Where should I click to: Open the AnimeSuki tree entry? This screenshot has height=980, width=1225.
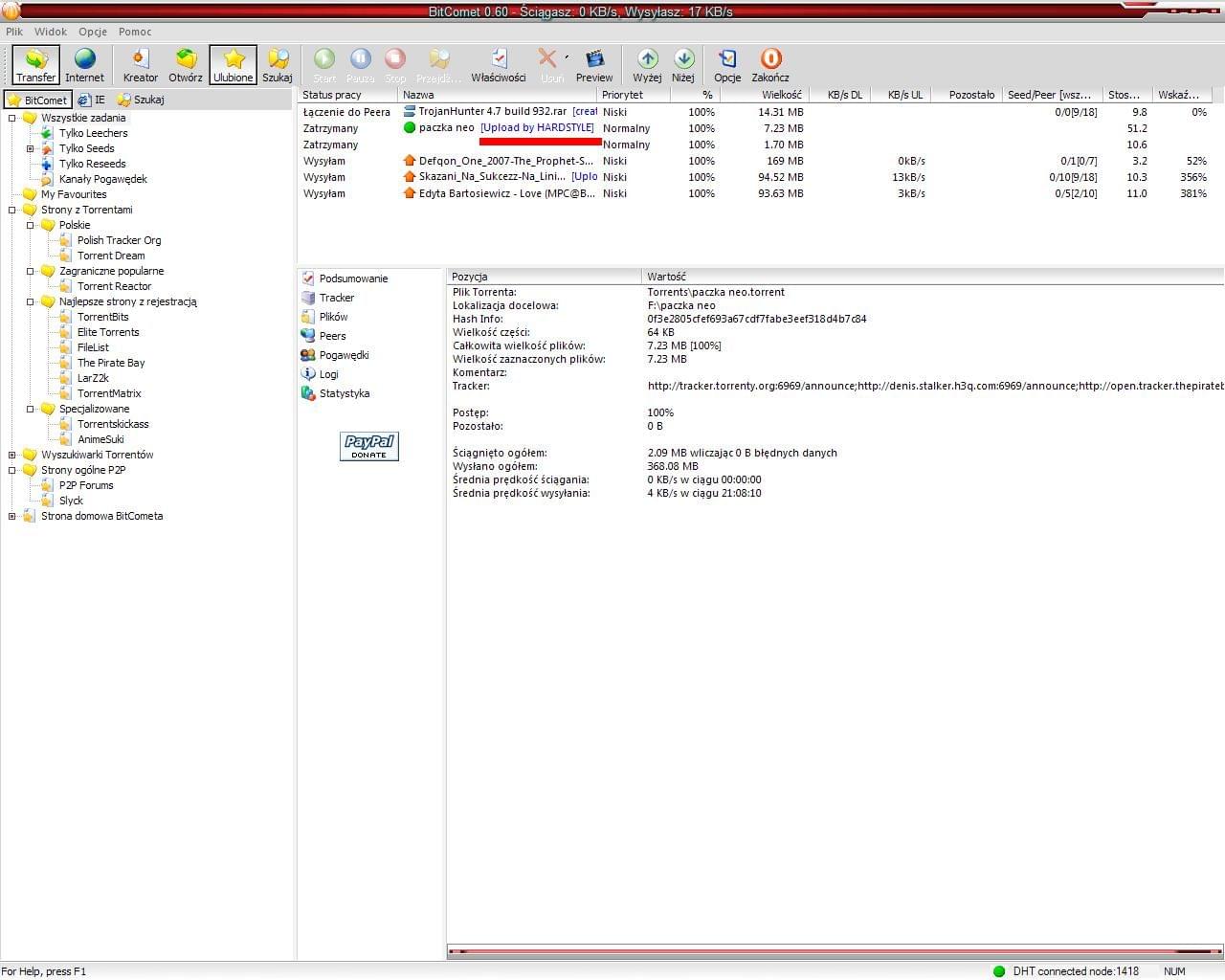tap(100, 439)
